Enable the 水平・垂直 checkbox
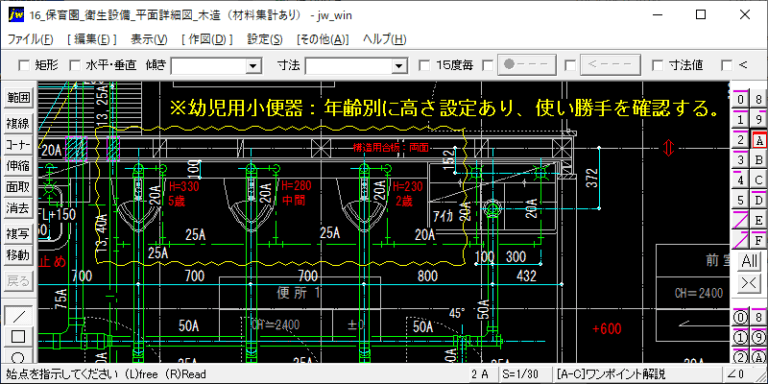 (x=74, y=65)
